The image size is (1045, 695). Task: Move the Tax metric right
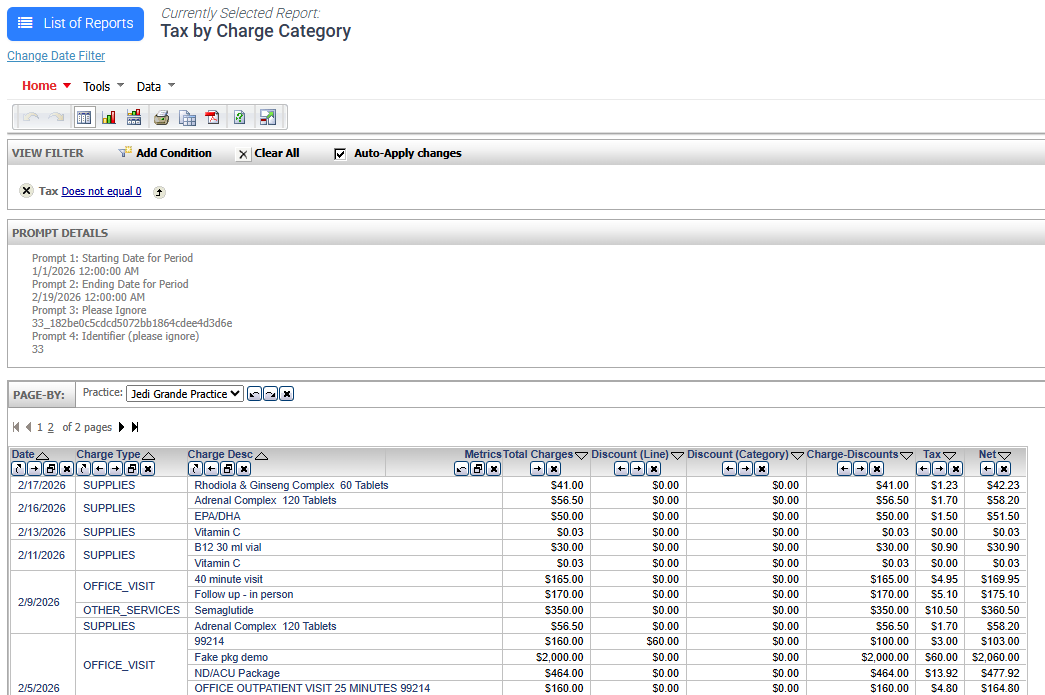point(939,468)
